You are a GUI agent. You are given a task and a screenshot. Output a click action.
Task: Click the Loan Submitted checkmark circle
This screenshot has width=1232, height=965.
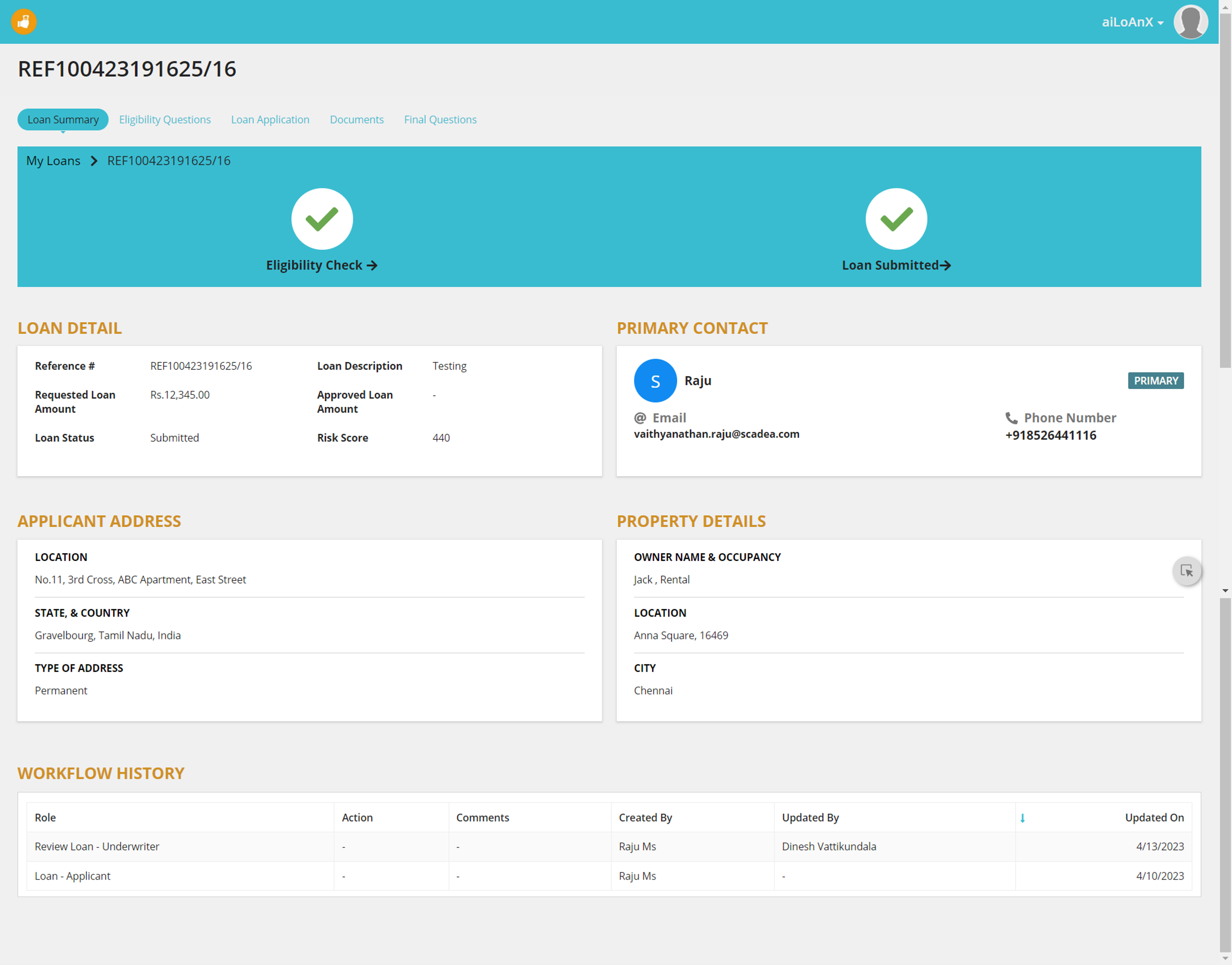(896, 219)
